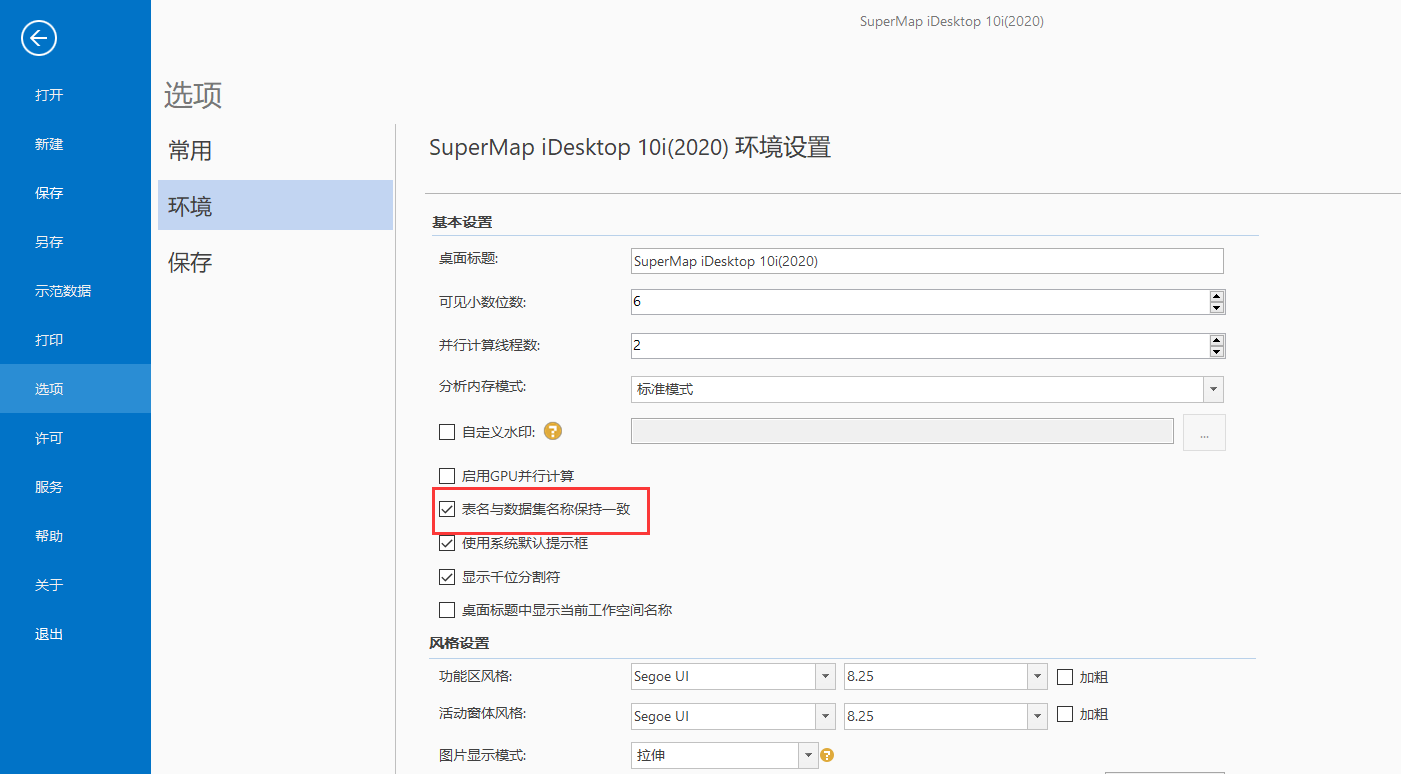Open the 关于 about page
Image resolution: width=1401 pixels, height=774 pixels.
point(49,585)
